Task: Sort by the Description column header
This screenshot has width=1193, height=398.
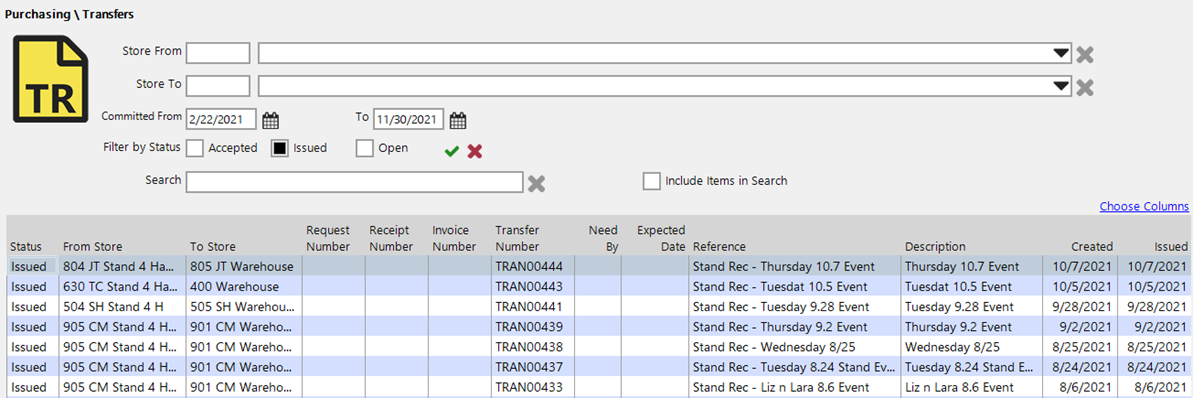Action: 935,247
